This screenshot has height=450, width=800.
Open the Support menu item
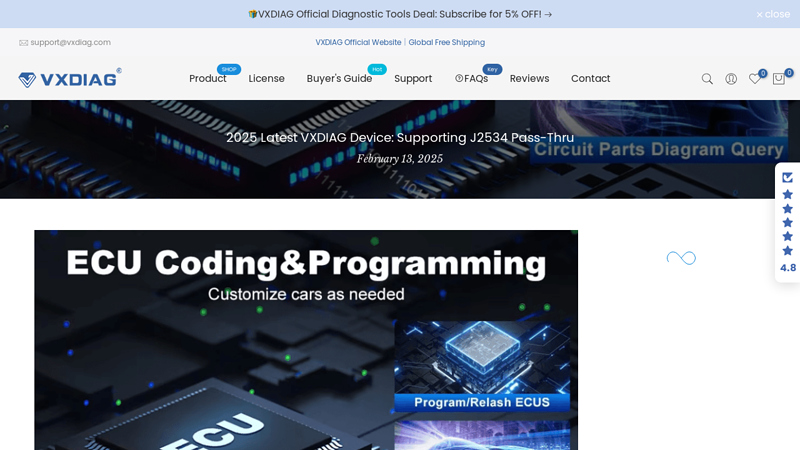[x=413, y=79]
